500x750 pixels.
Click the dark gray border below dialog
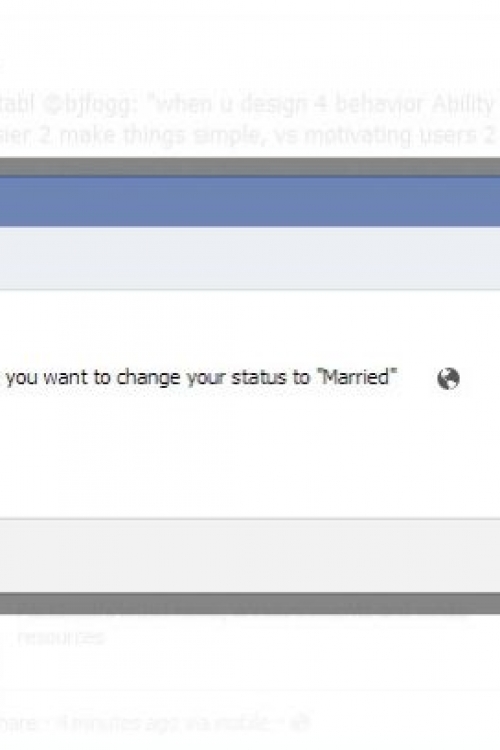(x=250, y=603)
